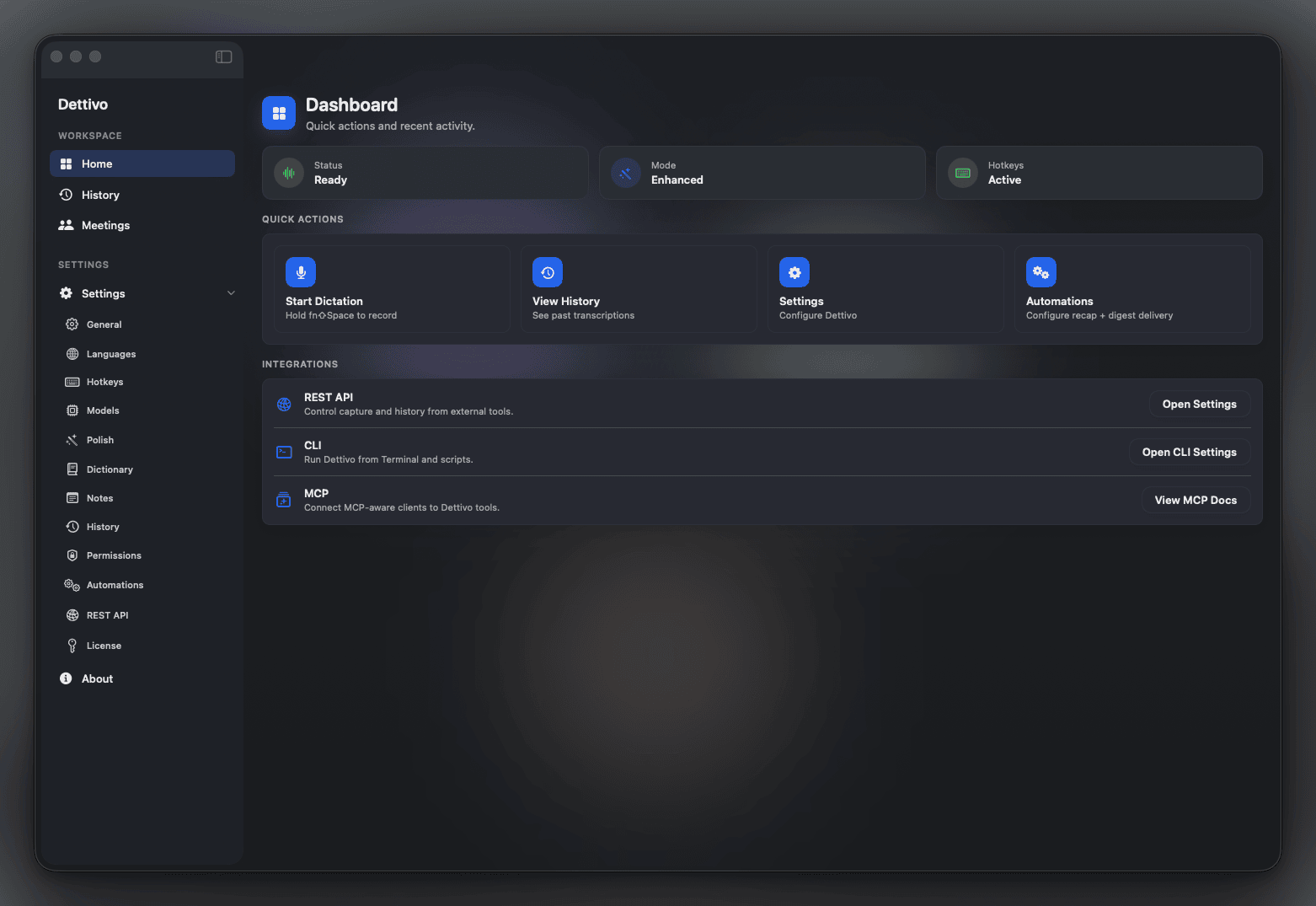1316x906 pixels.
Task: Click the Hotkeys keyboard icon in sidebar
Action: (x=72, y=382)
